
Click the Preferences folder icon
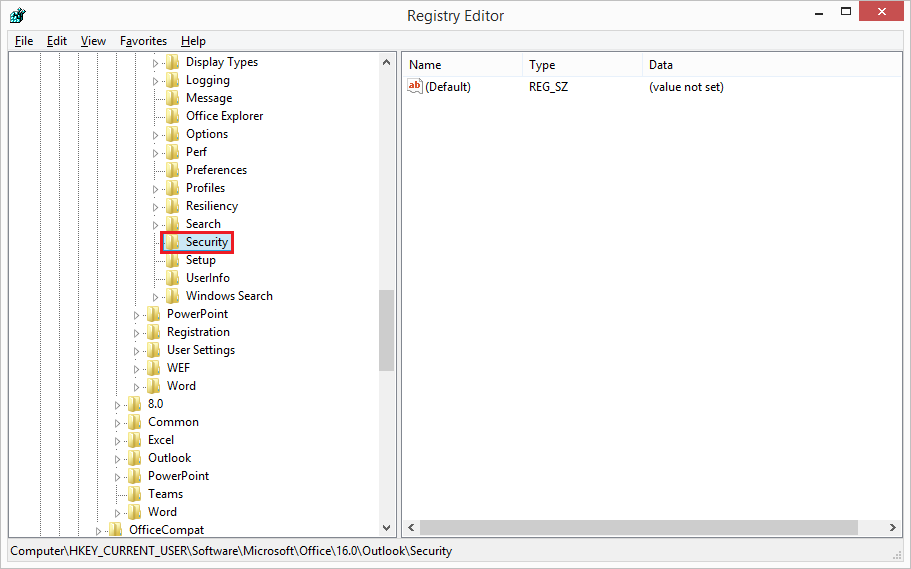[x=173, y=170]
